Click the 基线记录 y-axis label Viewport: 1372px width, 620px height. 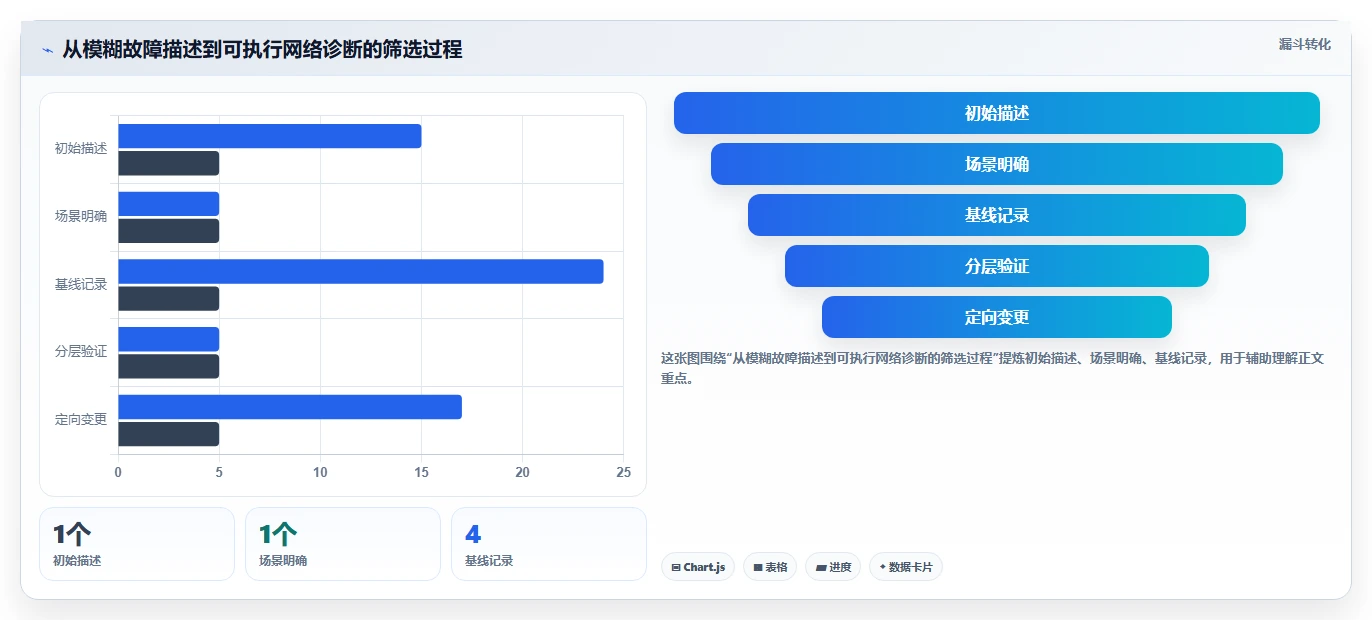tap(81, 285)
